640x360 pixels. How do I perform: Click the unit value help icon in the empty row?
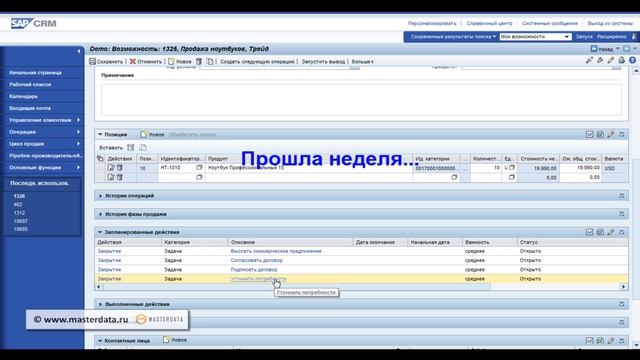tap(511, 178)
